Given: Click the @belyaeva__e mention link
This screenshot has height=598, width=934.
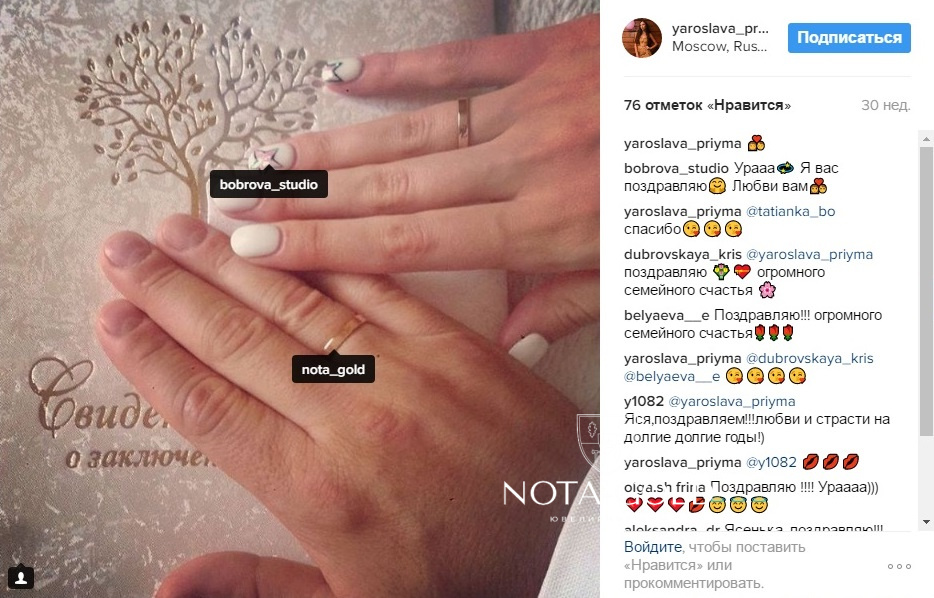Looking at the screenshot, I should (672, 376).
